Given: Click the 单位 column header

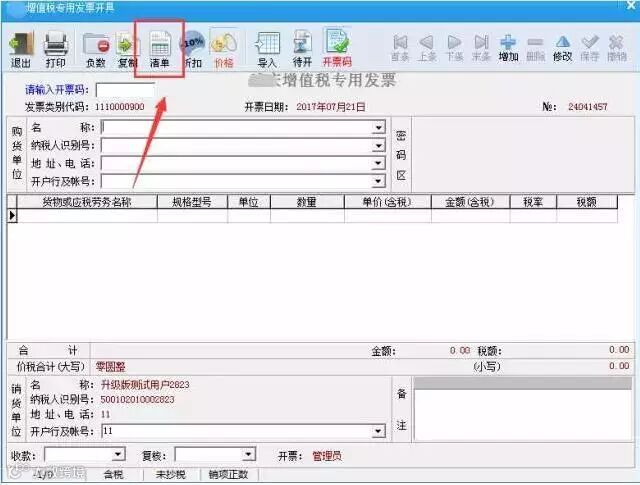Looking at the screenshot, I should (249, 202).
